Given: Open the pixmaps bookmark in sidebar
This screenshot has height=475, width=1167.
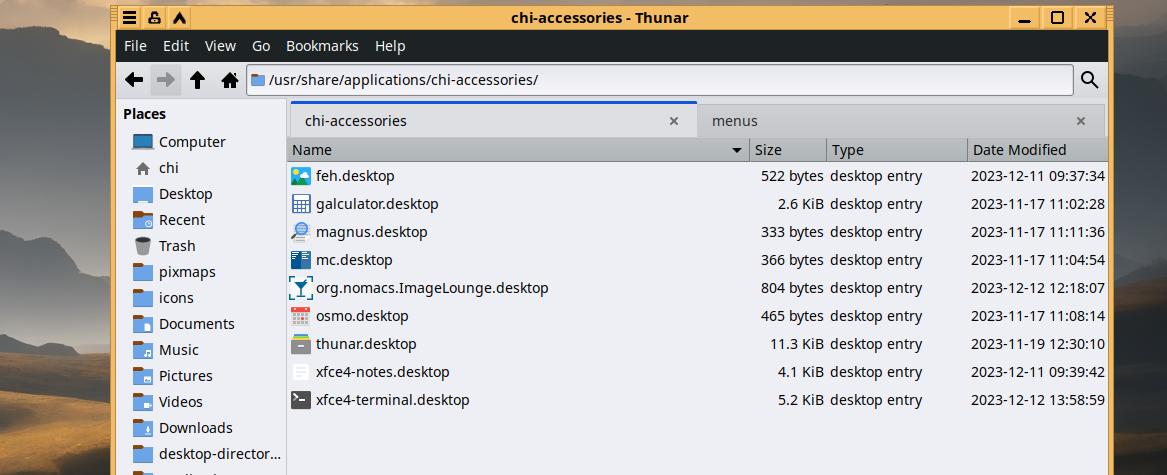Looking at the screenshot, I should [x=187, y=272].
